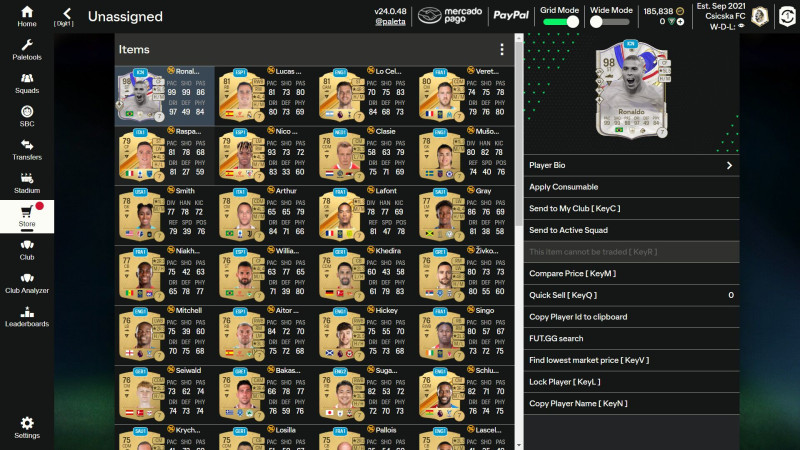Open the Club section

point(27,250)
